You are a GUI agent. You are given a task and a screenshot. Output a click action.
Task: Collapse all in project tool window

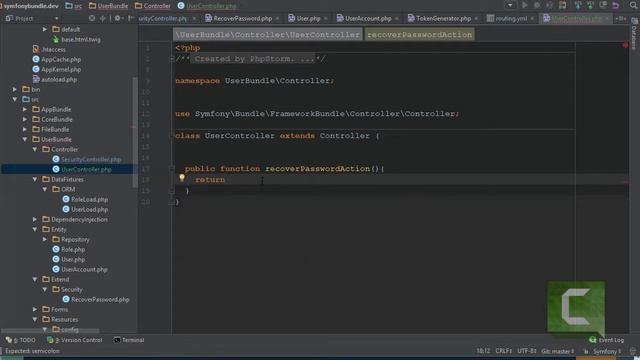102,18
